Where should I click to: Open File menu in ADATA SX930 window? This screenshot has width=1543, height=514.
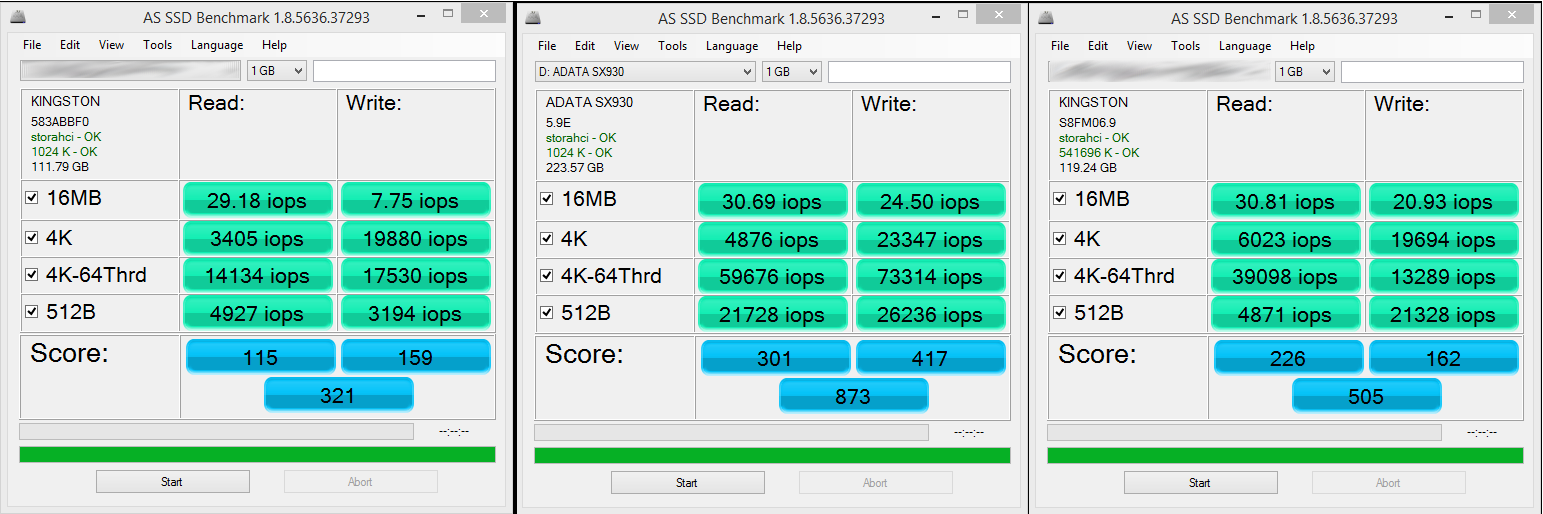[547, 45]
